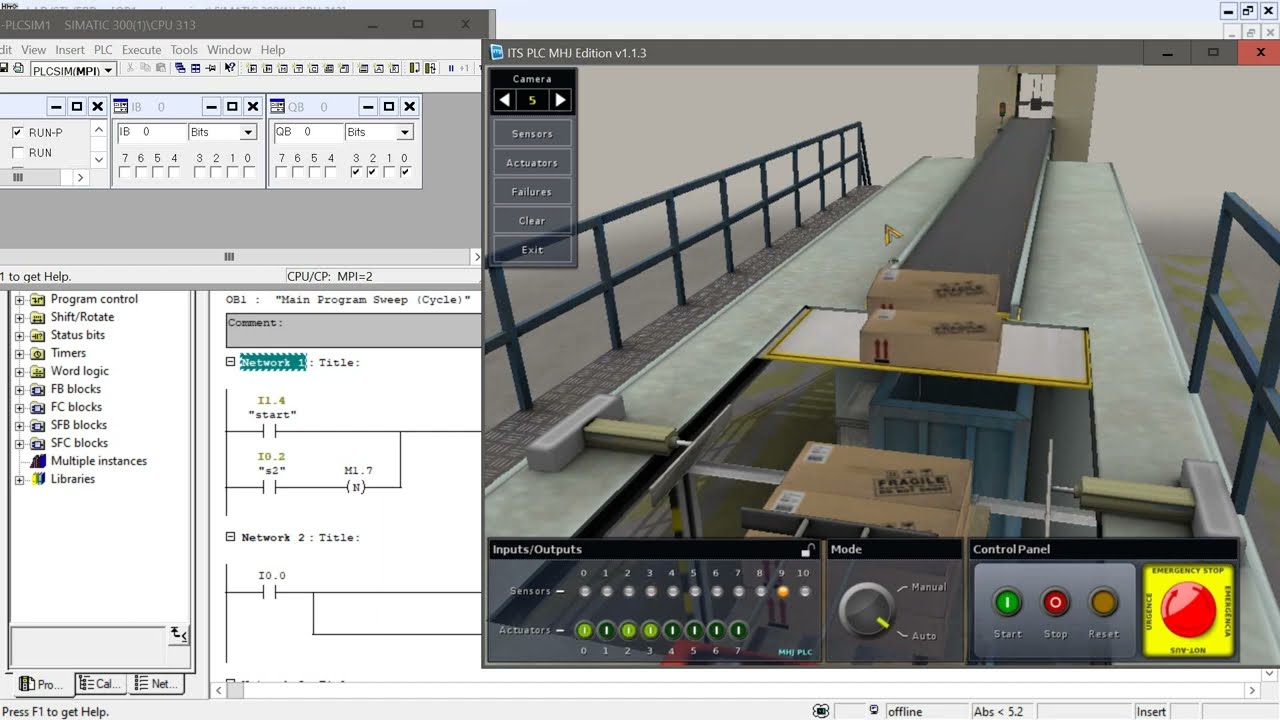Open the PLCSIM(MPI) connection dropdown
The width and height of the screenshot is (1280, 720).
(108, 70)
